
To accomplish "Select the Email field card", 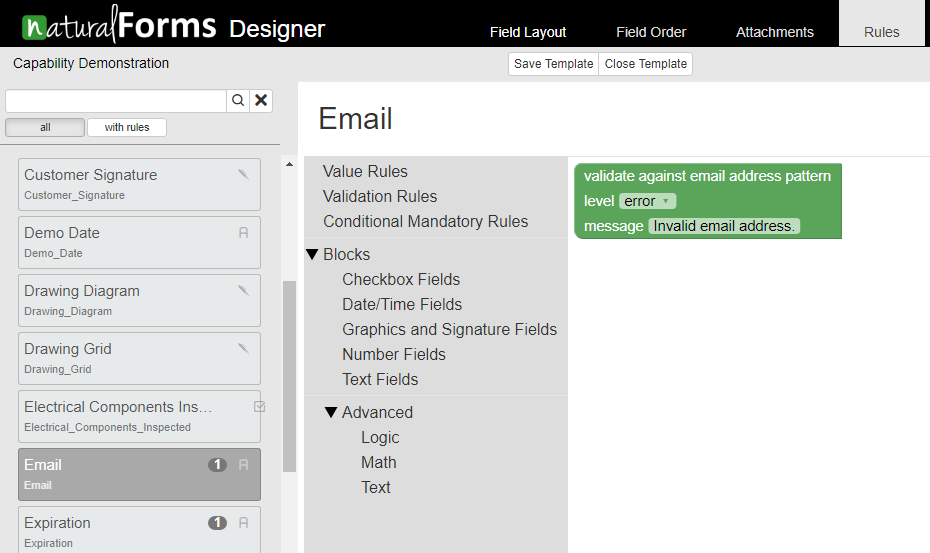I will (139, 475).
